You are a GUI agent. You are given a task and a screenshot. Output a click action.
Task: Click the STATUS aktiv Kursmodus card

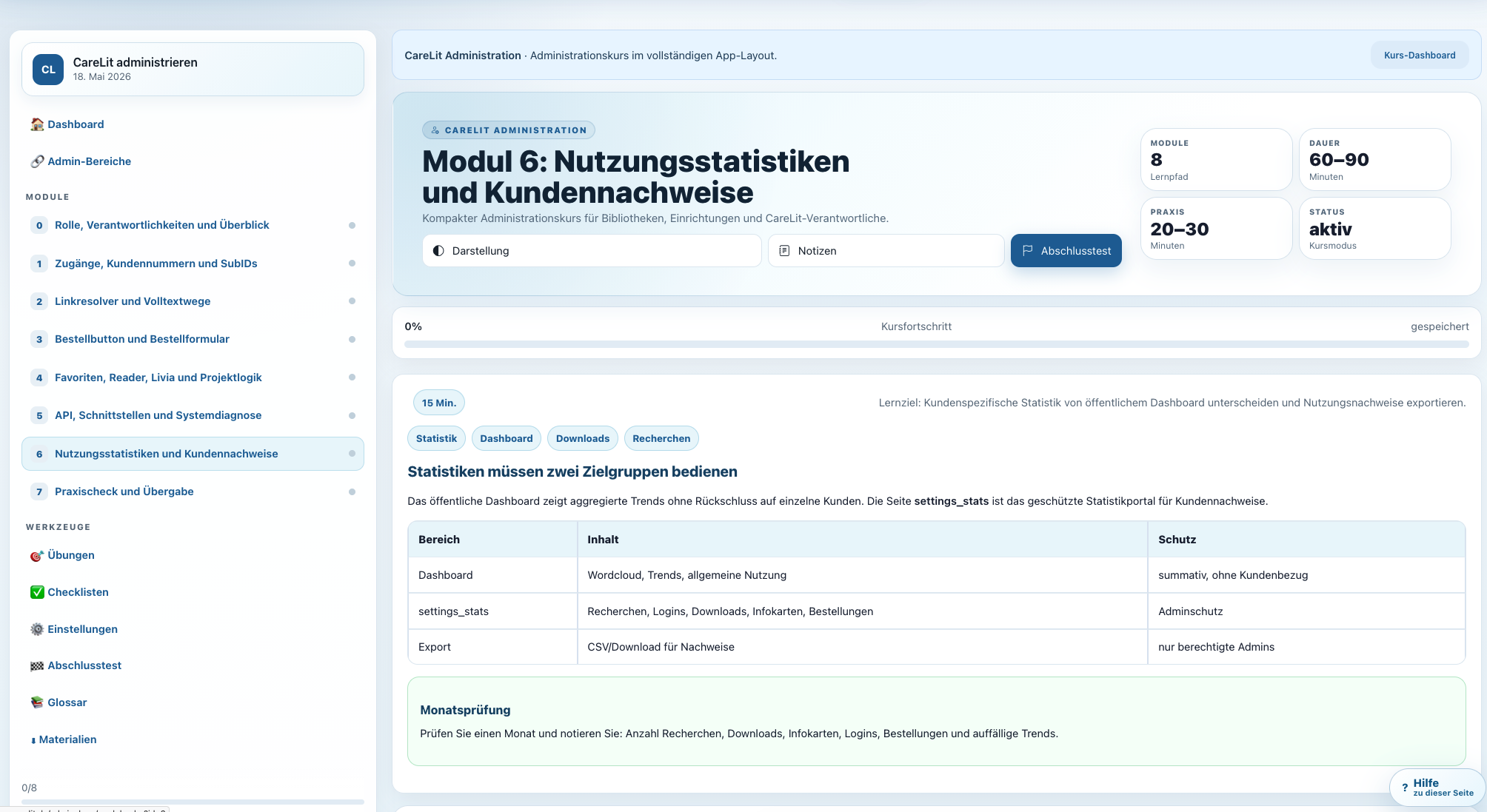click(x=1374, y=228)
